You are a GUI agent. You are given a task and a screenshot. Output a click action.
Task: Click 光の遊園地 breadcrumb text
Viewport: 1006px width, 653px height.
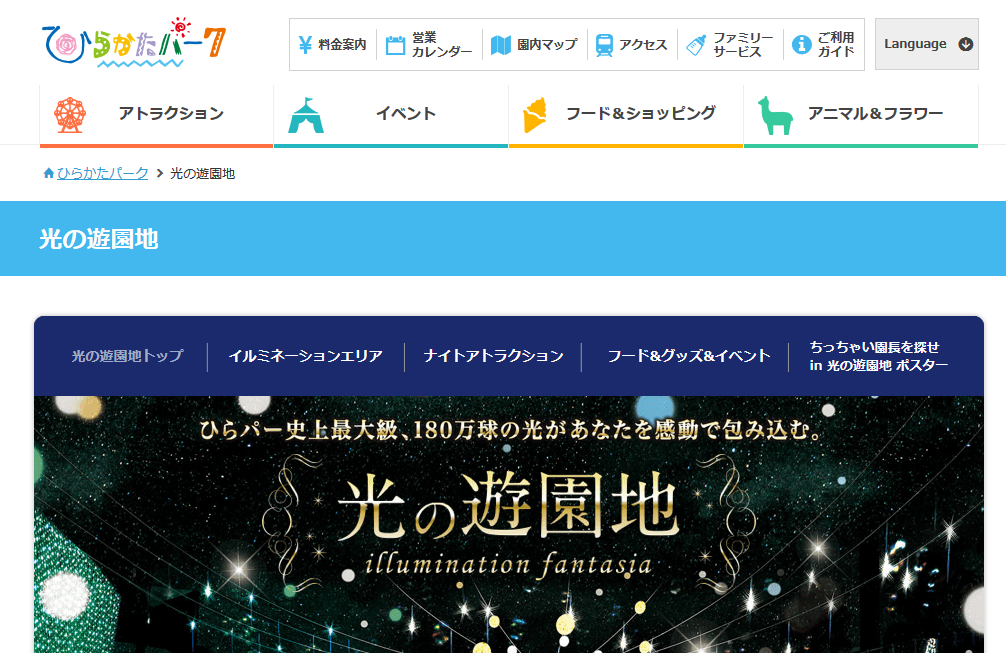202,173
